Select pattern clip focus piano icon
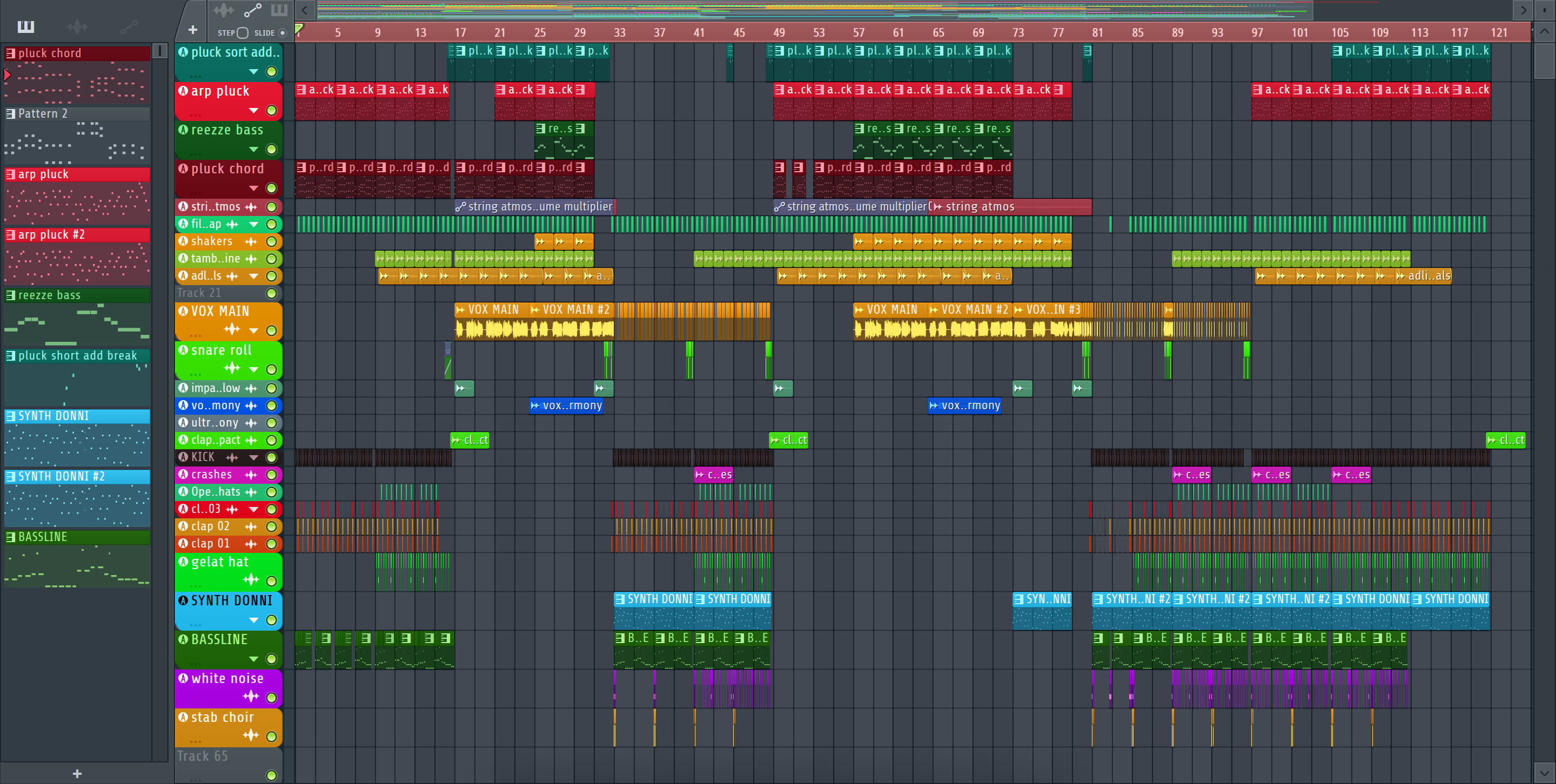 (279, 10)
